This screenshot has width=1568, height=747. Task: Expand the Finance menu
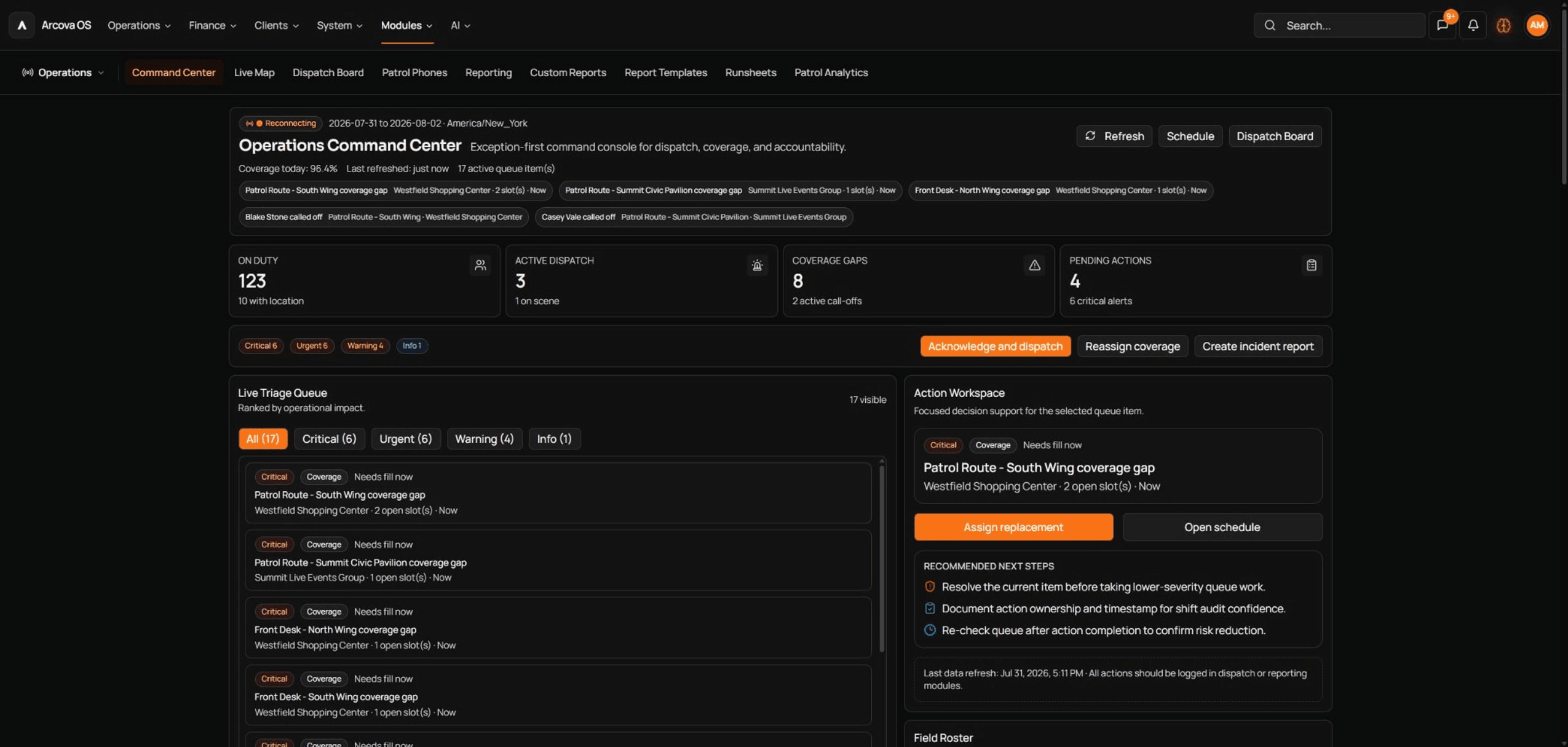coord(212,25)
